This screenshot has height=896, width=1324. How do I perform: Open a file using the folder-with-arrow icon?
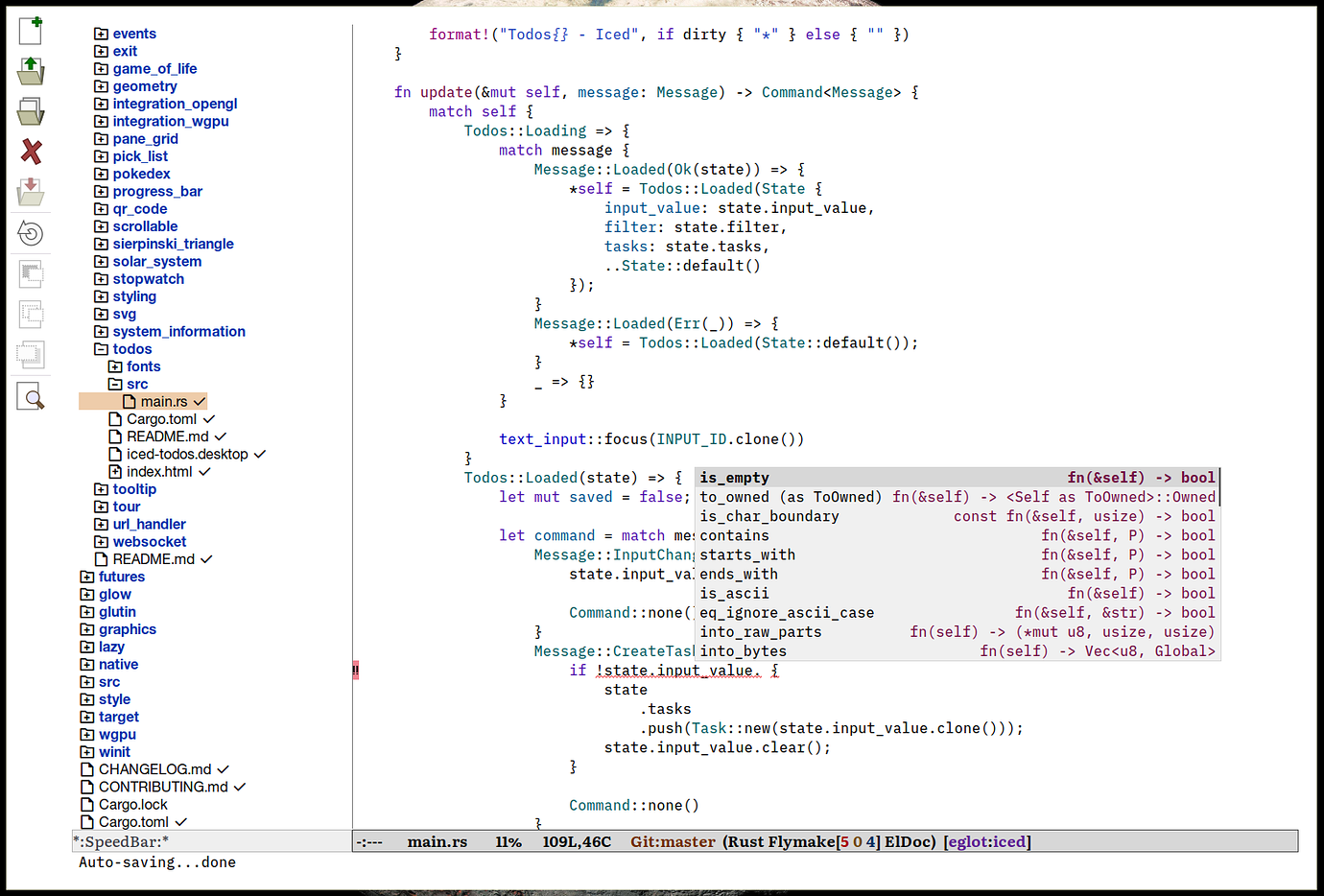30,70
